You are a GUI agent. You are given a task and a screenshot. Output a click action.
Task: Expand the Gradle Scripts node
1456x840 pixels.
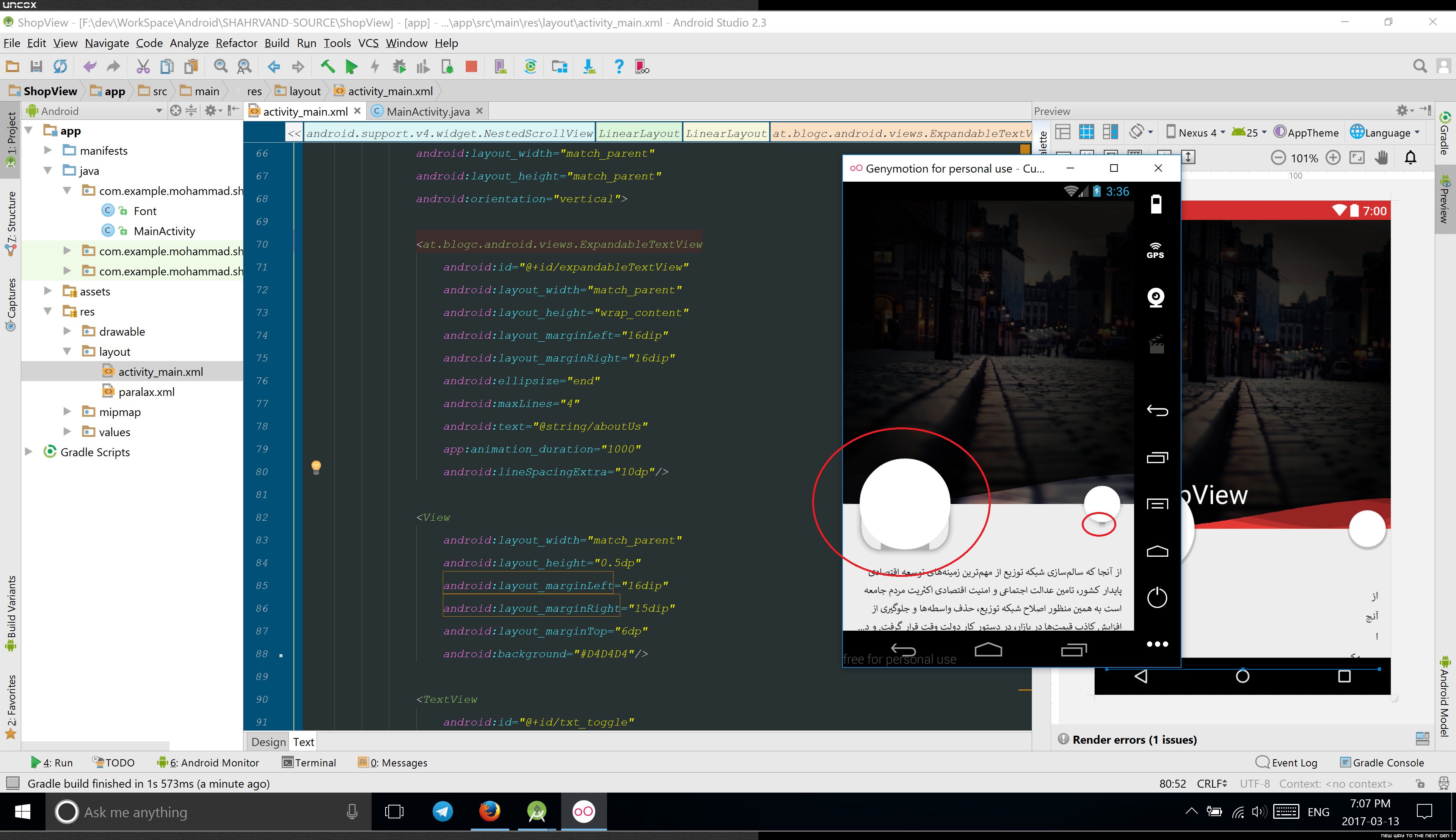(29, 452)
